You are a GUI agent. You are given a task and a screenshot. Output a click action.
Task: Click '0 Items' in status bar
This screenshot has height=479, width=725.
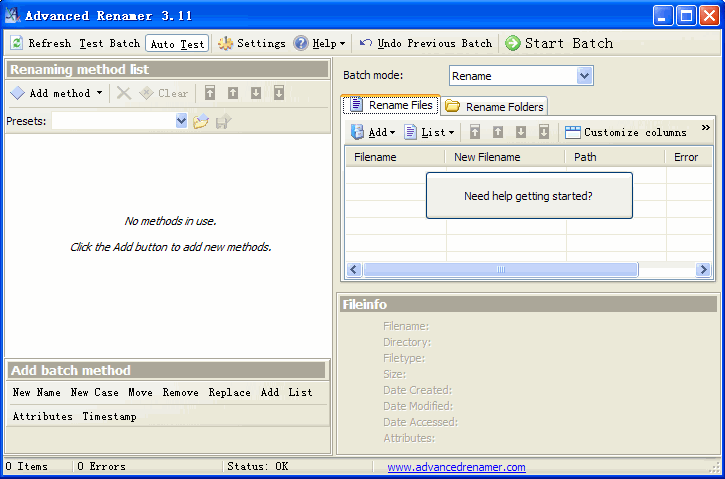pos(26,467)
